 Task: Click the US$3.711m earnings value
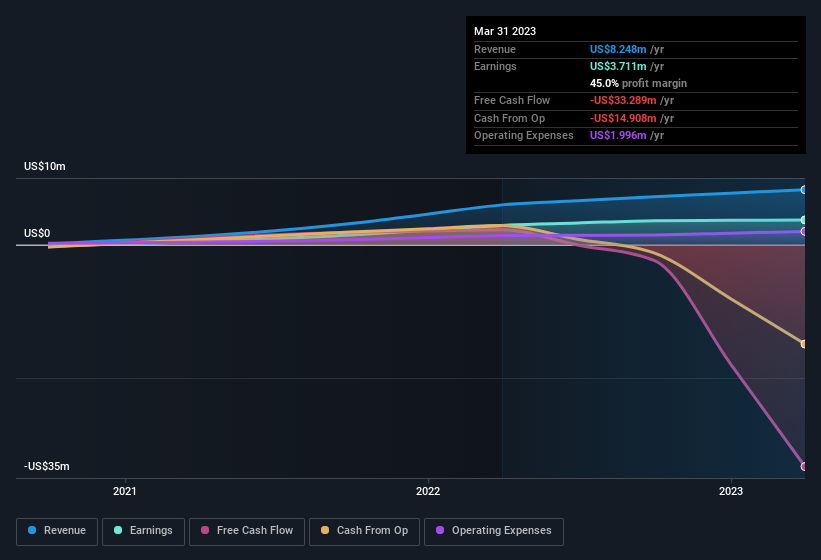pyautogui.click(x=618, y=66)
